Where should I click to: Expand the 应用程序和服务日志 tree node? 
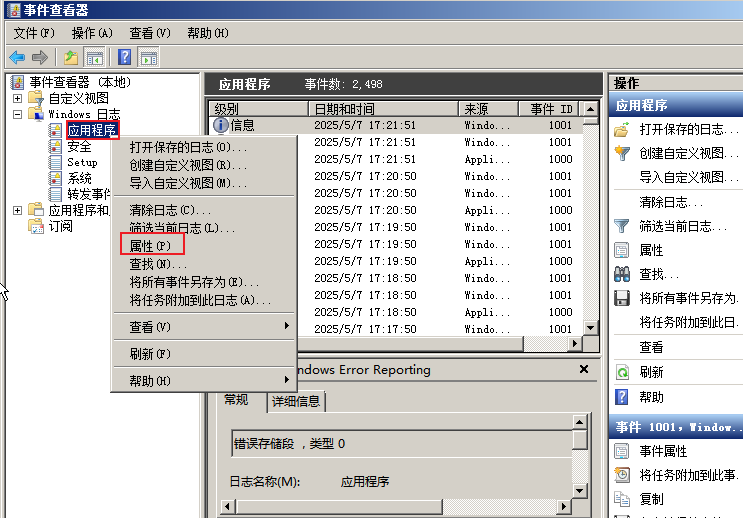click(18, 210)
